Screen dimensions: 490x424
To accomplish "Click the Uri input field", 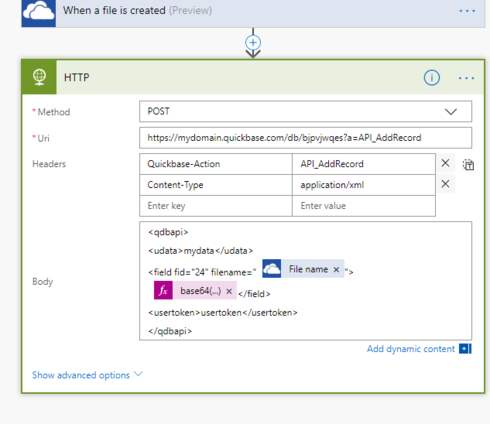I will click(x=305, y=138).
